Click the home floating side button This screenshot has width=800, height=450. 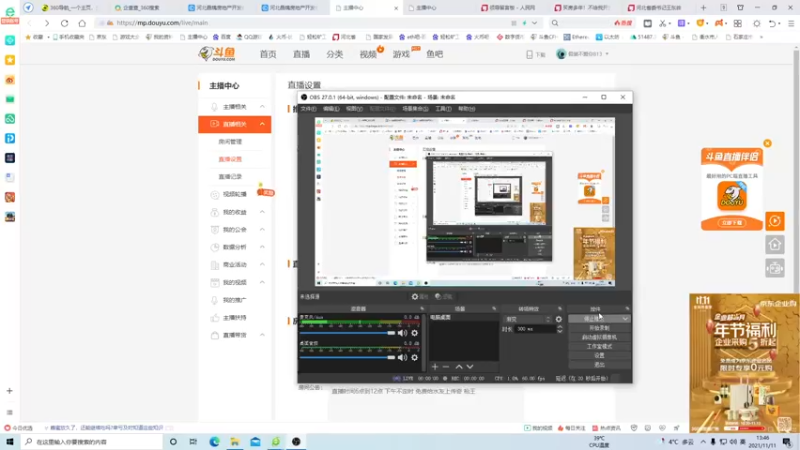pos(774,245)
